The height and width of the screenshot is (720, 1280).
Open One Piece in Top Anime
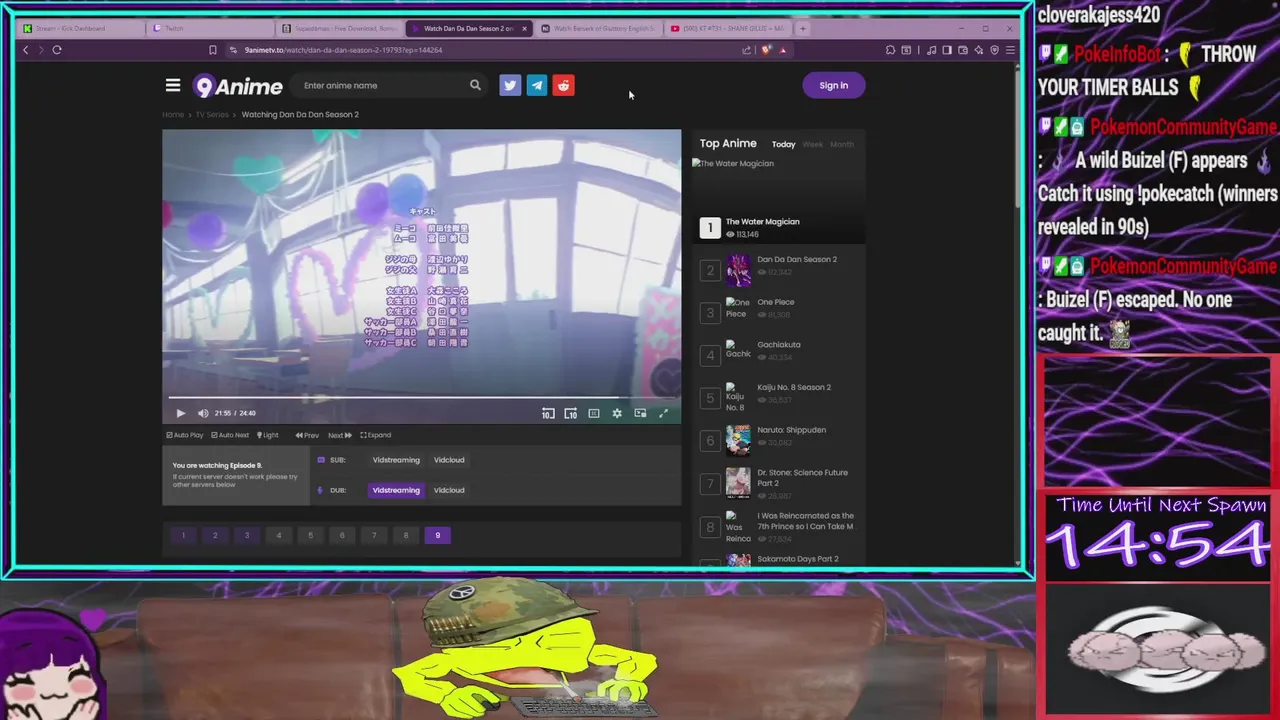click(776, 302)
